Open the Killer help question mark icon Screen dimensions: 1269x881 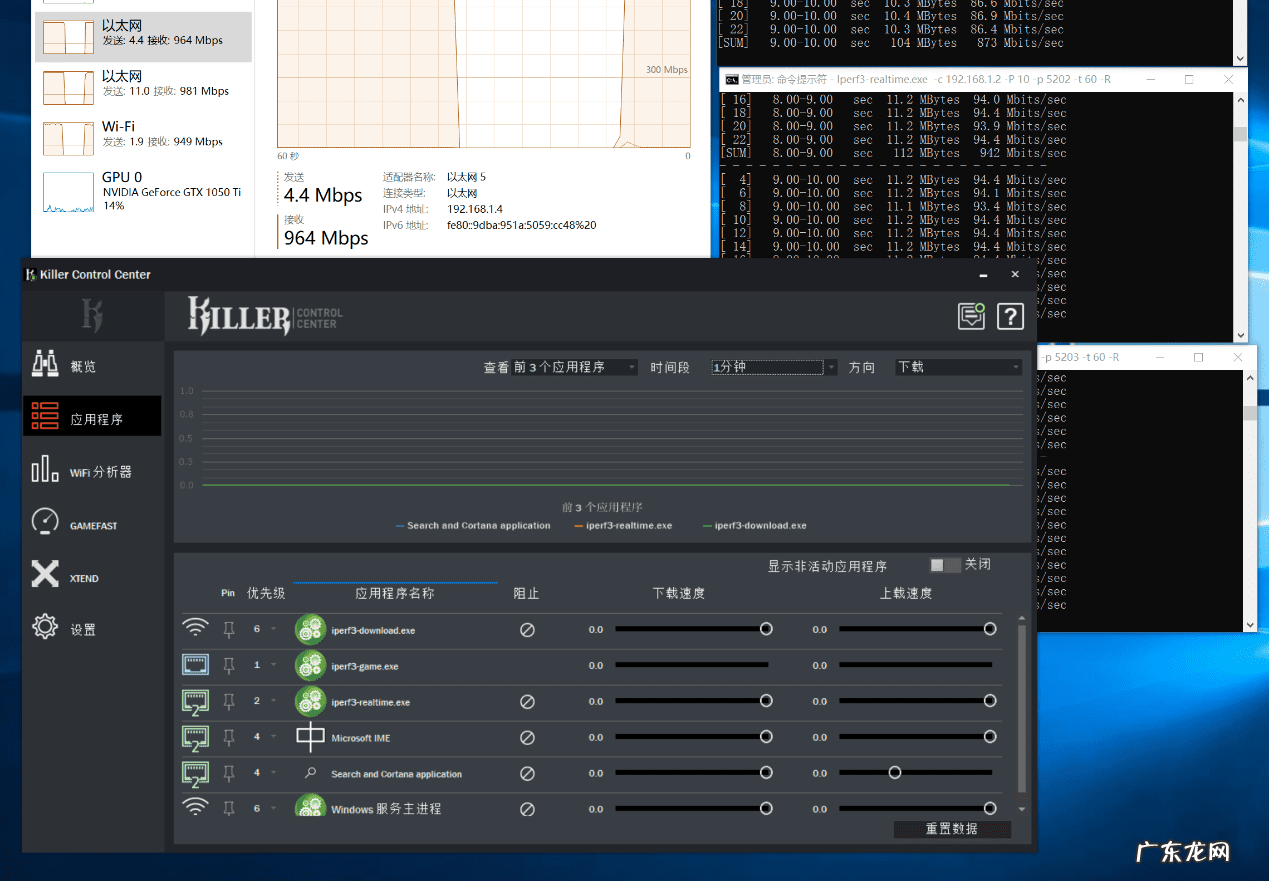tap(1010, 317)
